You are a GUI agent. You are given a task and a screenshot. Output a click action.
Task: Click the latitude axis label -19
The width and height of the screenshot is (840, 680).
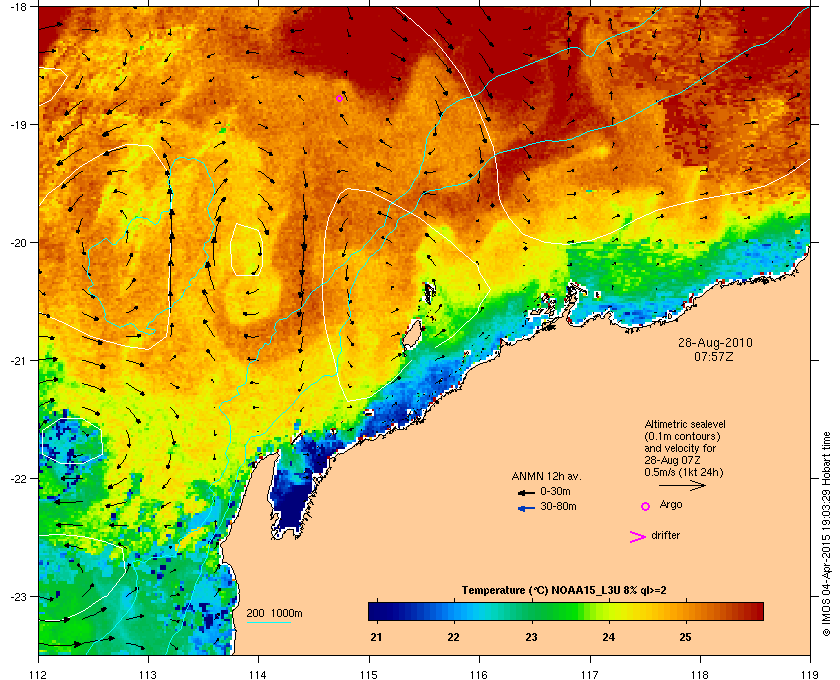[x=18, y=124]
